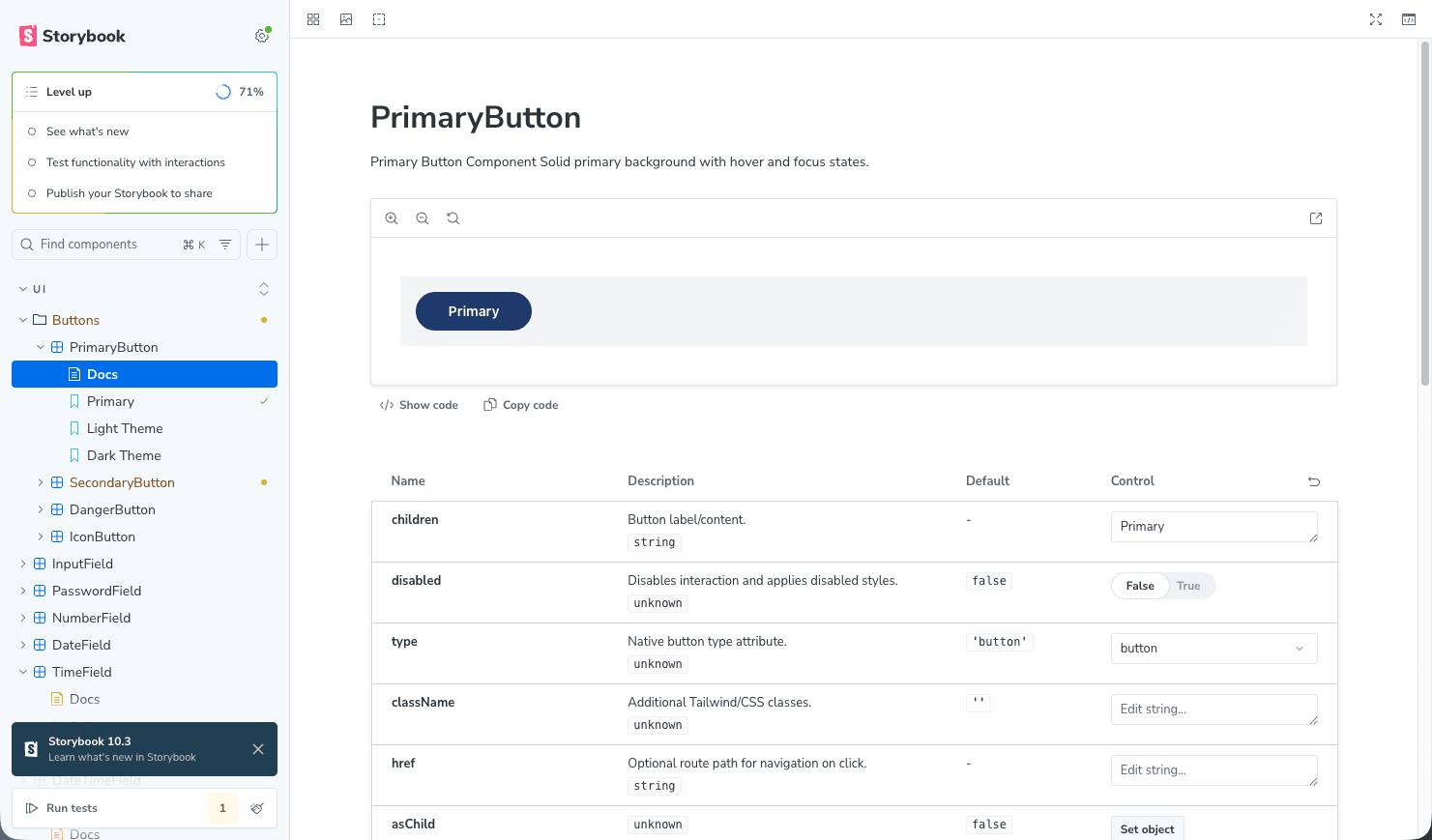This screenshot has width=1432, height=840.
Task: Reset zoom on the preview canvas
Action: click(x=453, y=218)
